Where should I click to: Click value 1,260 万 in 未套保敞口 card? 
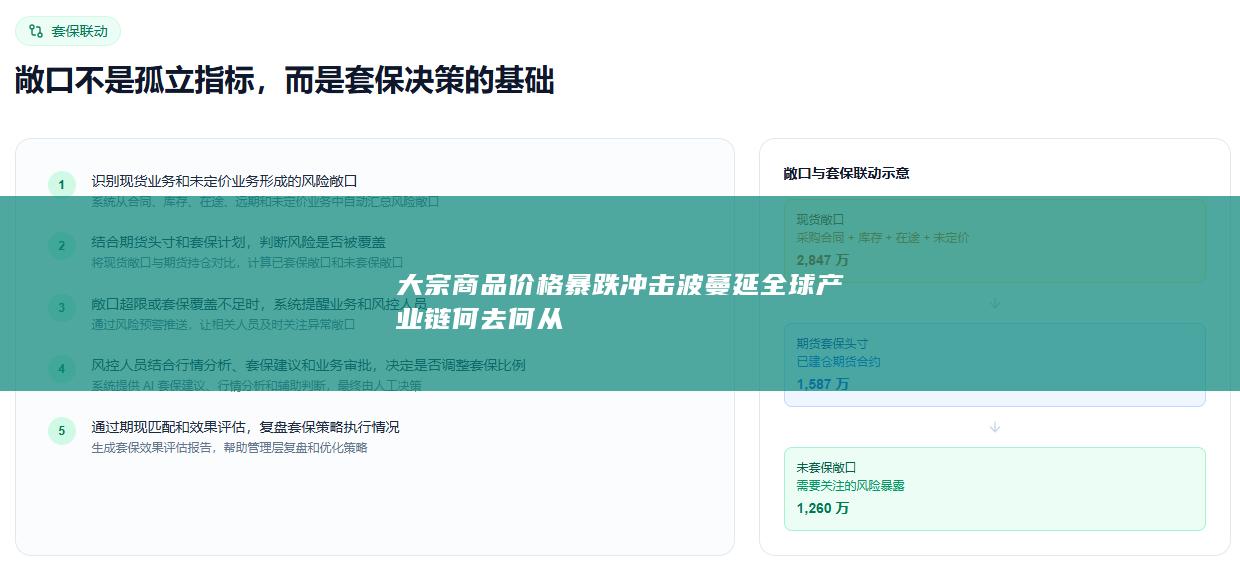click(823, 508)
